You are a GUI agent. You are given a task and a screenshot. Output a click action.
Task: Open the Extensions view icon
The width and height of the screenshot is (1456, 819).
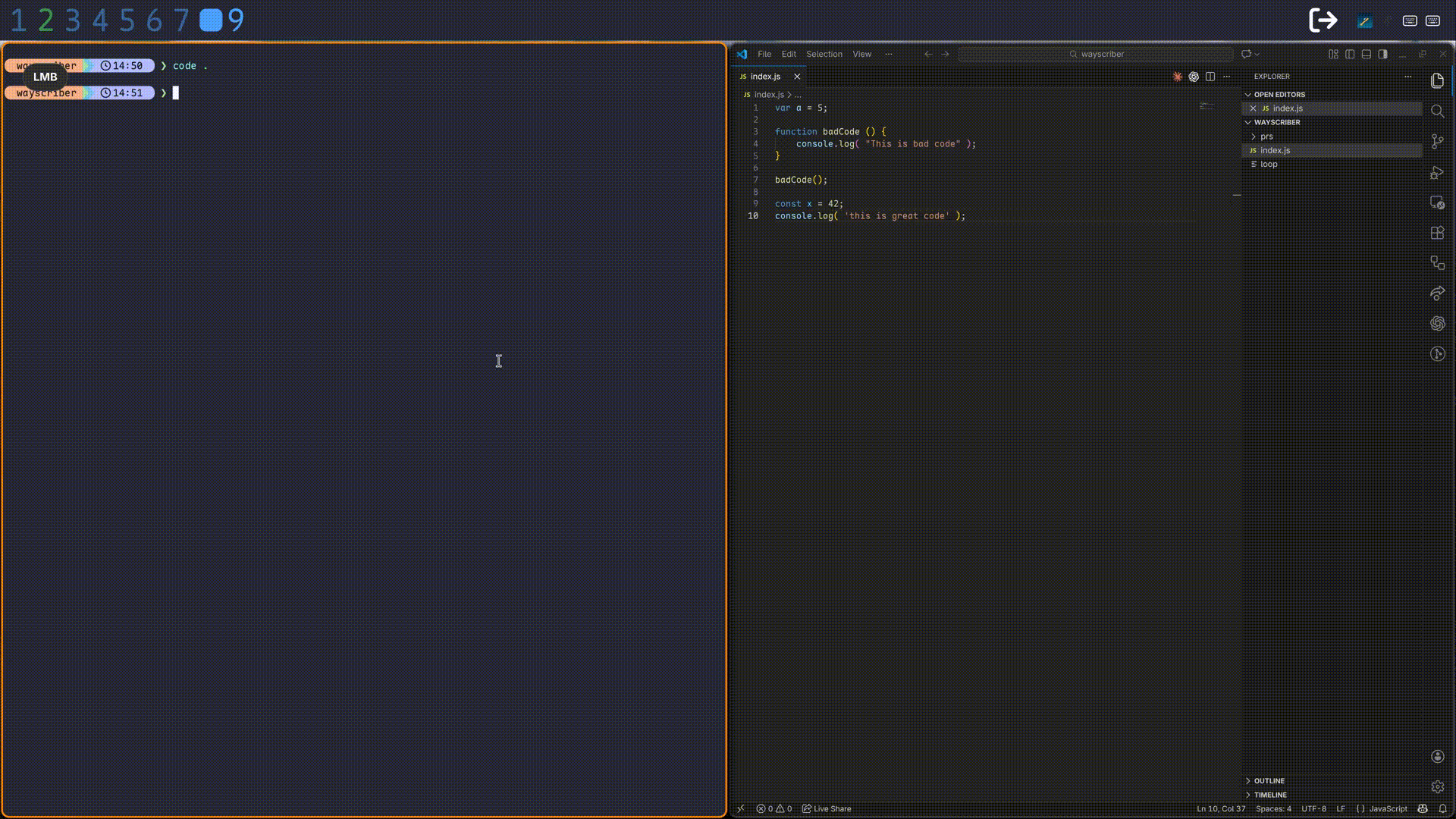[1438, 233]
